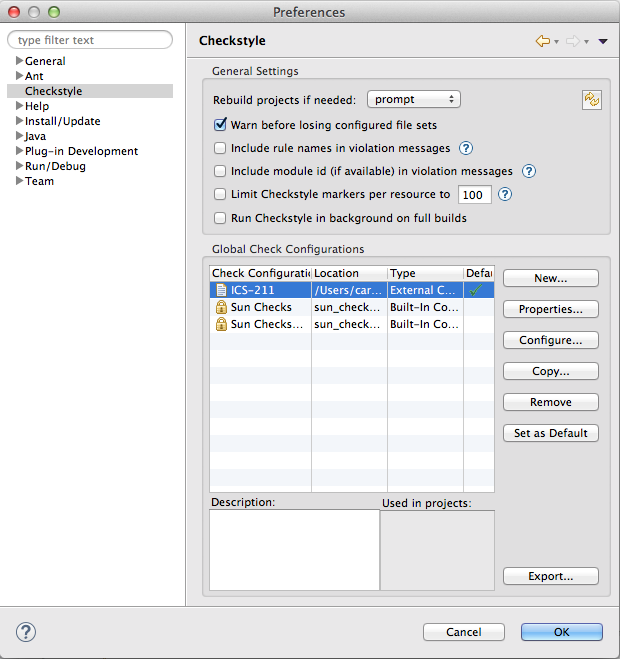The image size is (620, 659).
Task: Click help icon beside markers limit field
Action: point(505,194)
